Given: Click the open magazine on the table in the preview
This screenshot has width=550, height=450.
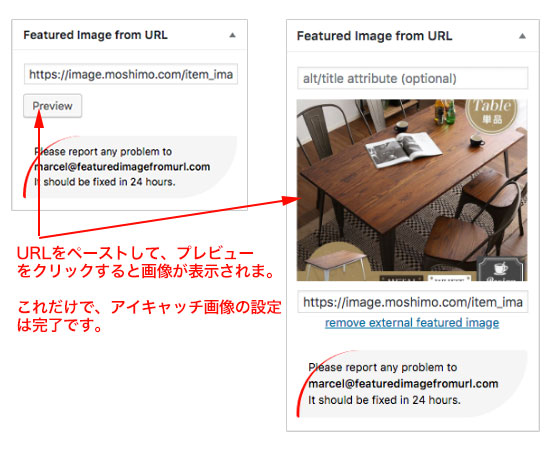Looking at the screenshot, I should [x=403, y=149].
